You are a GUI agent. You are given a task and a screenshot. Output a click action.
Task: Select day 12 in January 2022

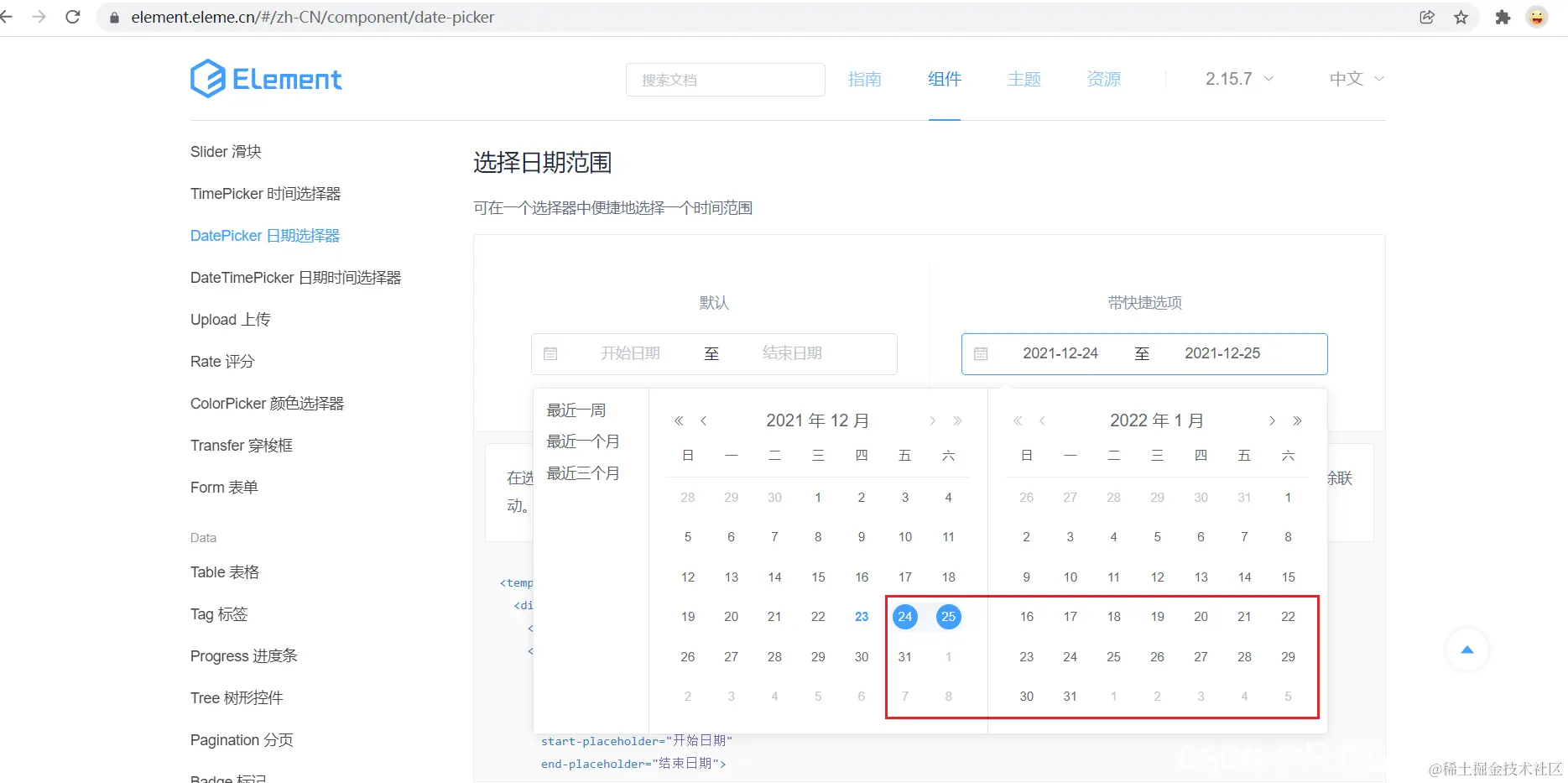click(1158, 577)
